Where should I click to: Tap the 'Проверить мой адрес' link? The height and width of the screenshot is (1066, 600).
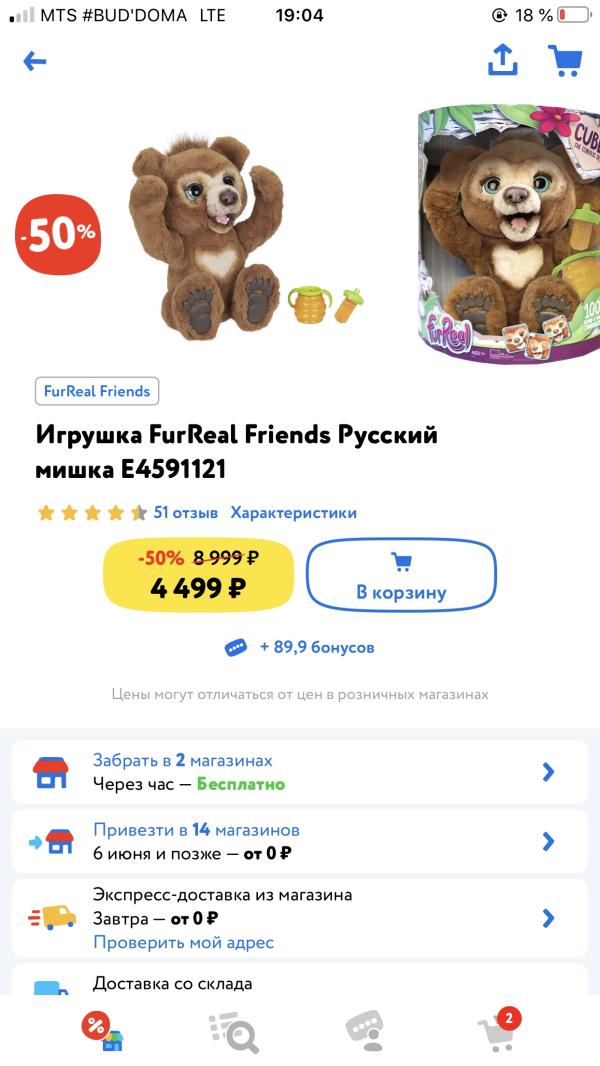pos(183,942)
